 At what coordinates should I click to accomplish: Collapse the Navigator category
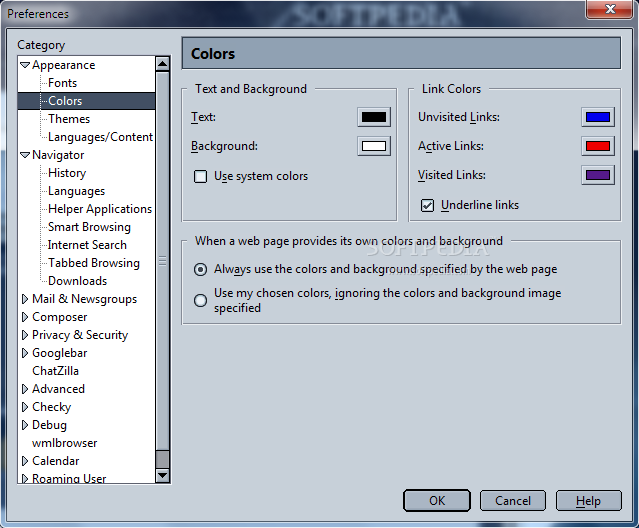point(25,155)
